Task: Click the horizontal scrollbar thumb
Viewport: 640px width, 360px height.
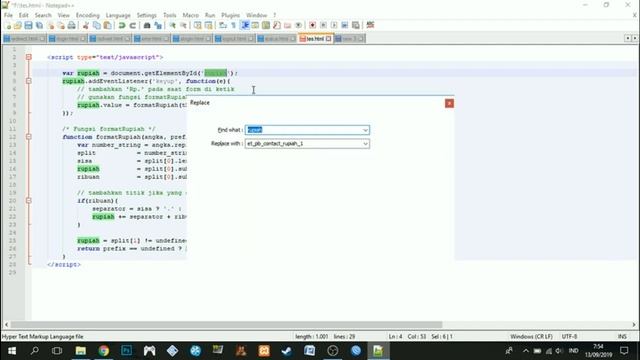Action: click(227, 325)
